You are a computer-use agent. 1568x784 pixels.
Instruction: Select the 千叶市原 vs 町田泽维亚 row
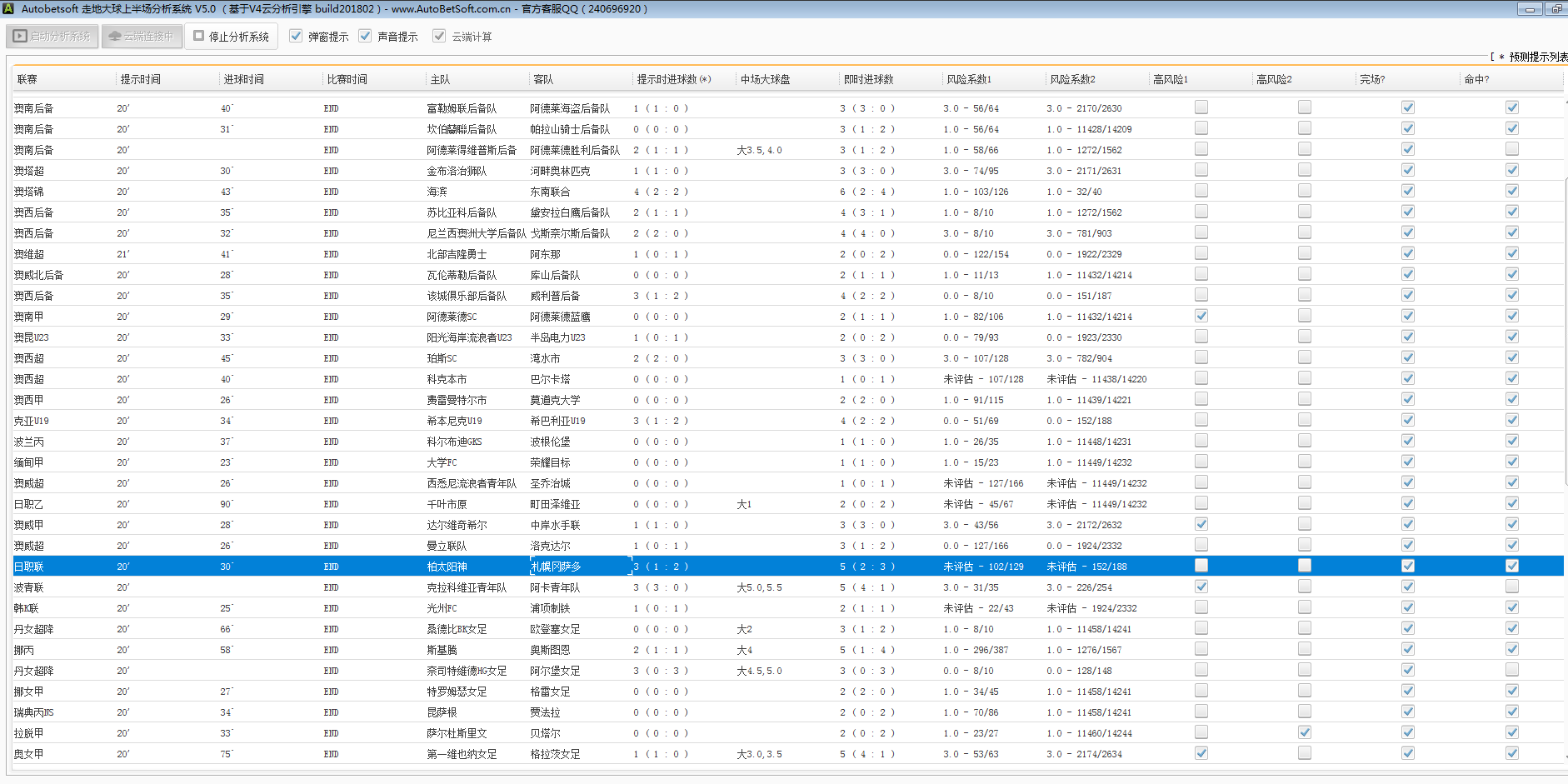447,504
